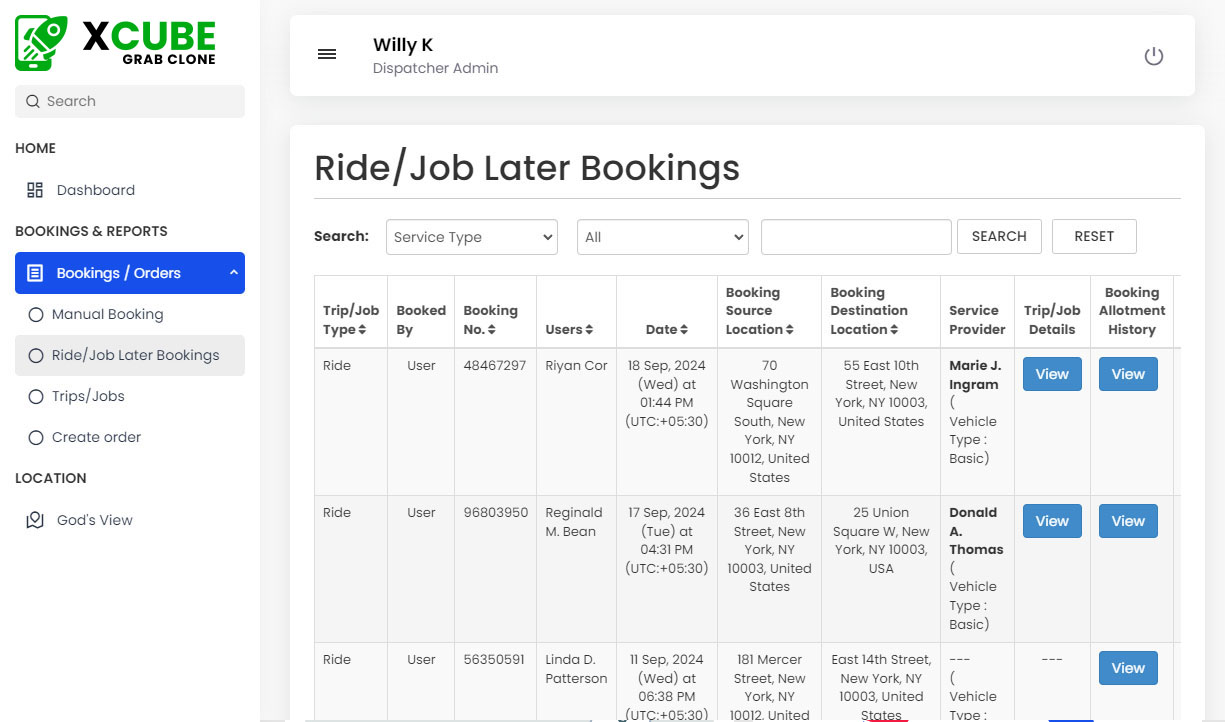The height and width of the screenshot is (722, 1225).
Task: Click the SEARCH button
Action: (x=999, y=236)
